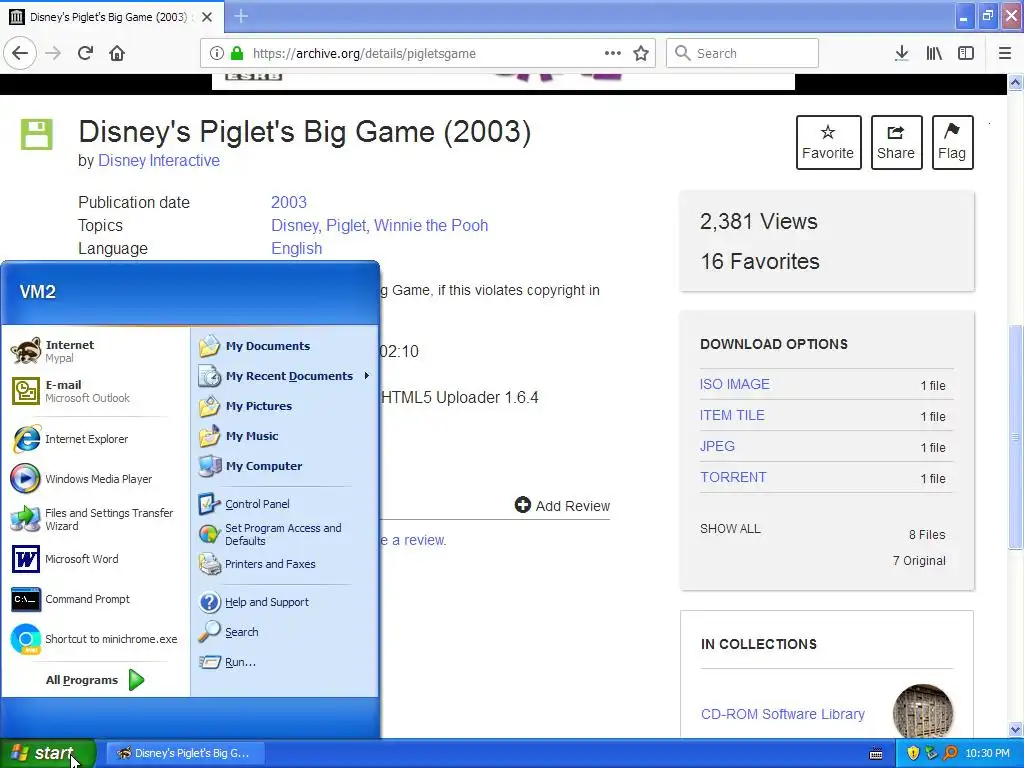1024x768 pixels.
Task: Open Windows Media Player from Start menu
Action: 95,479
